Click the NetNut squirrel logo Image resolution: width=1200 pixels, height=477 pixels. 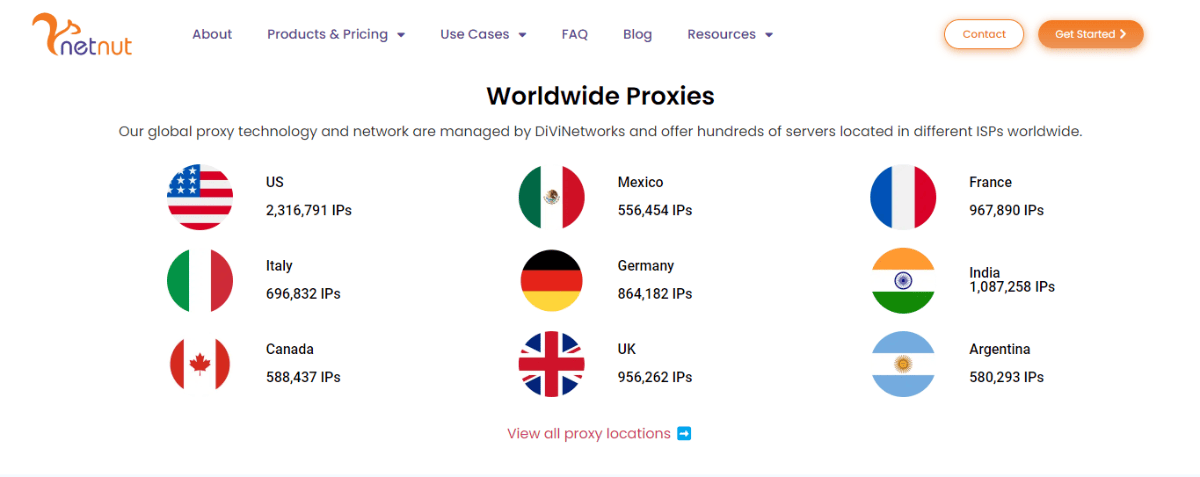tap(82, 35)
